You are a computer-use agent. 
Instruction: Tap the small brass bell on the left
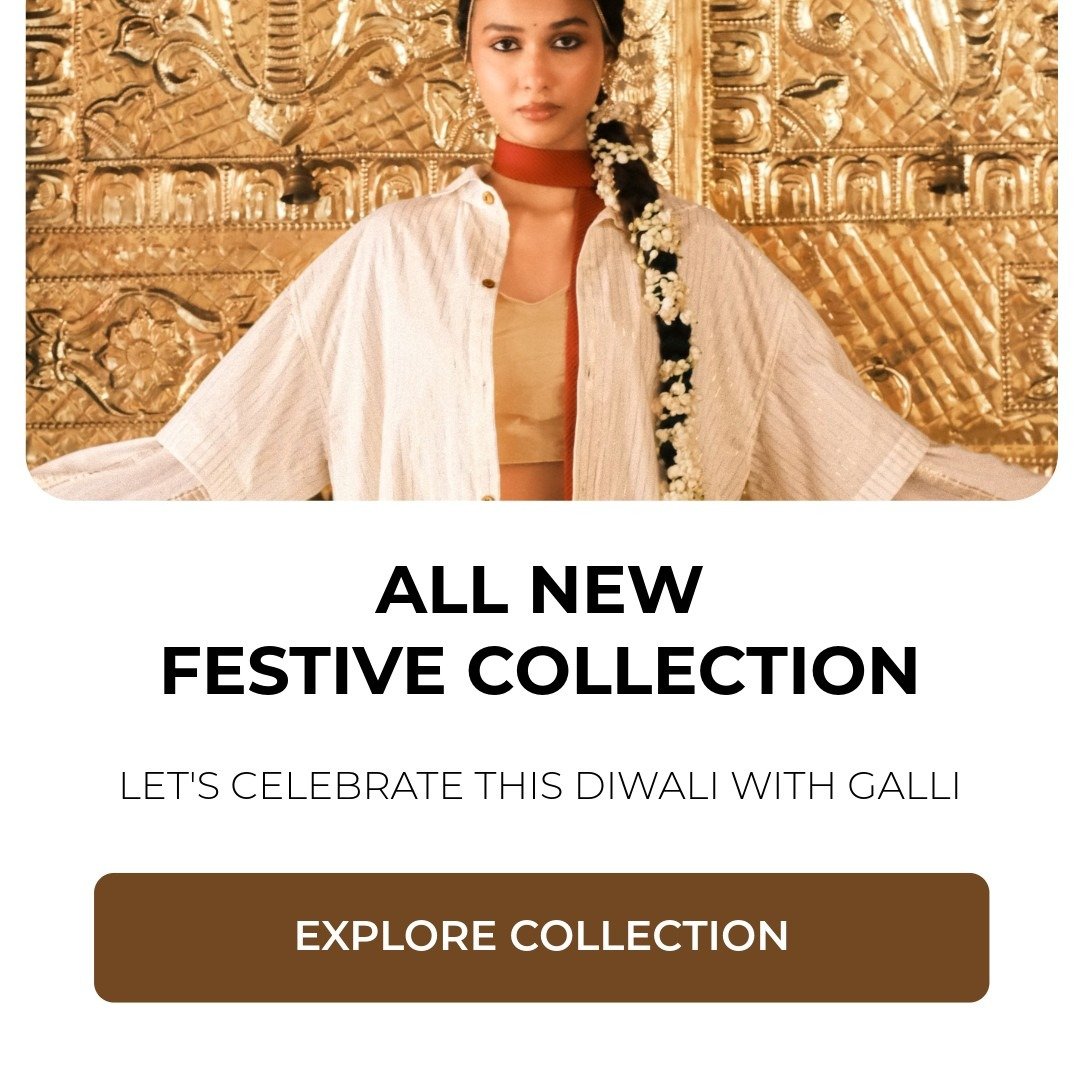coord(299,179)
